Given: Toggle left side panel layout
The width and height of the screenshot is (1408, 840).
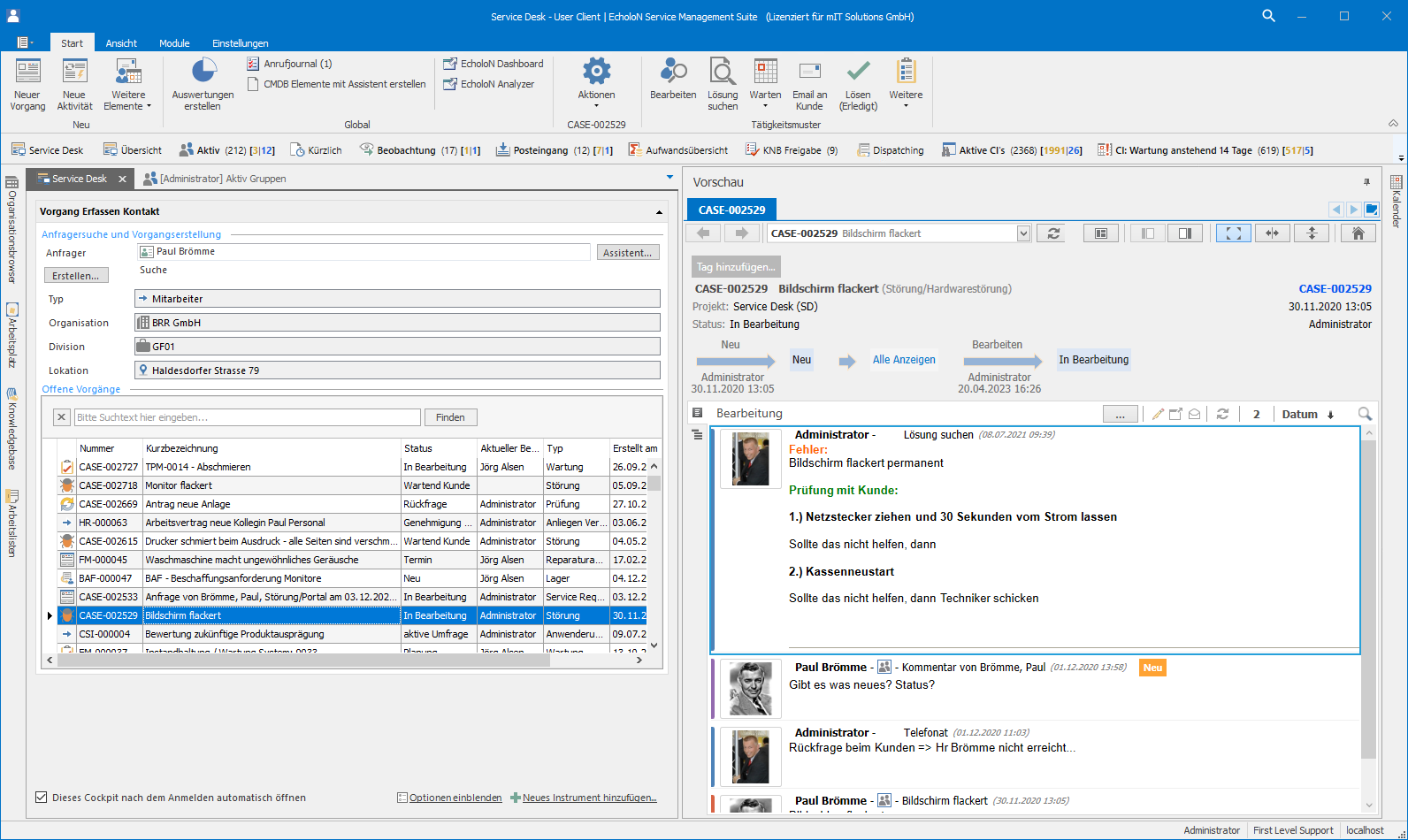Looking at the screenshot, I should click(1147, 233).
